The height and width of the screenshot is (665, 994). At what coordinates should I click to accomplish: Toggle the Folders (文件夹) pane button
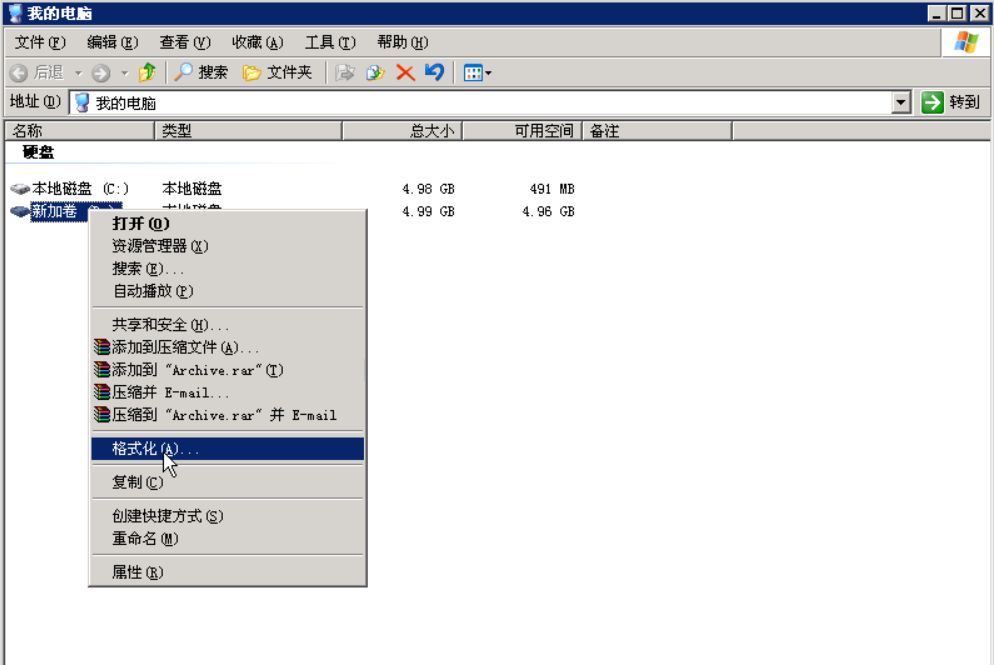(x=278, y=72)
